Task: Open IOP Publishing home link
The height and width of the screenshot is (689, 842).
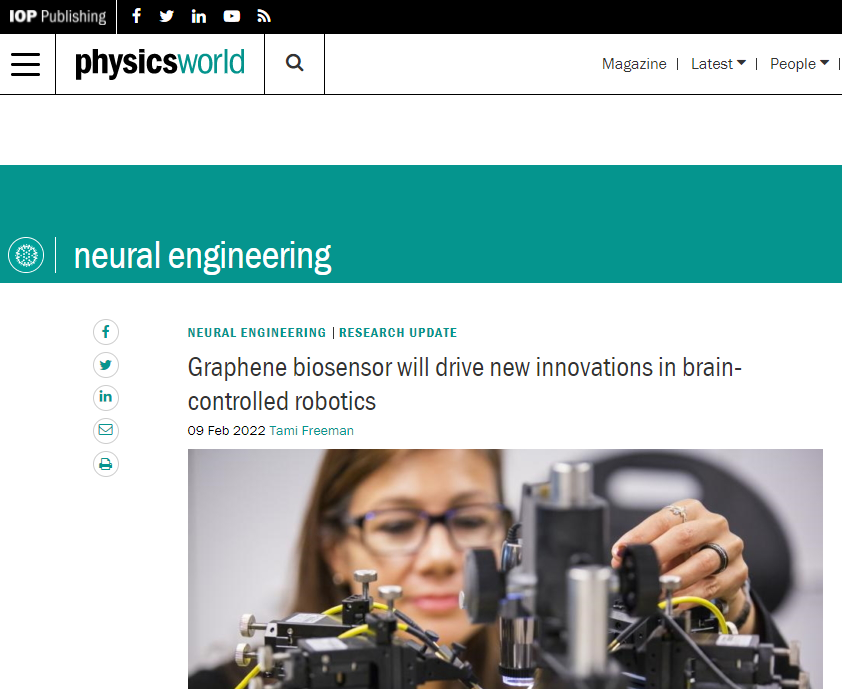Action: [57, 17]
